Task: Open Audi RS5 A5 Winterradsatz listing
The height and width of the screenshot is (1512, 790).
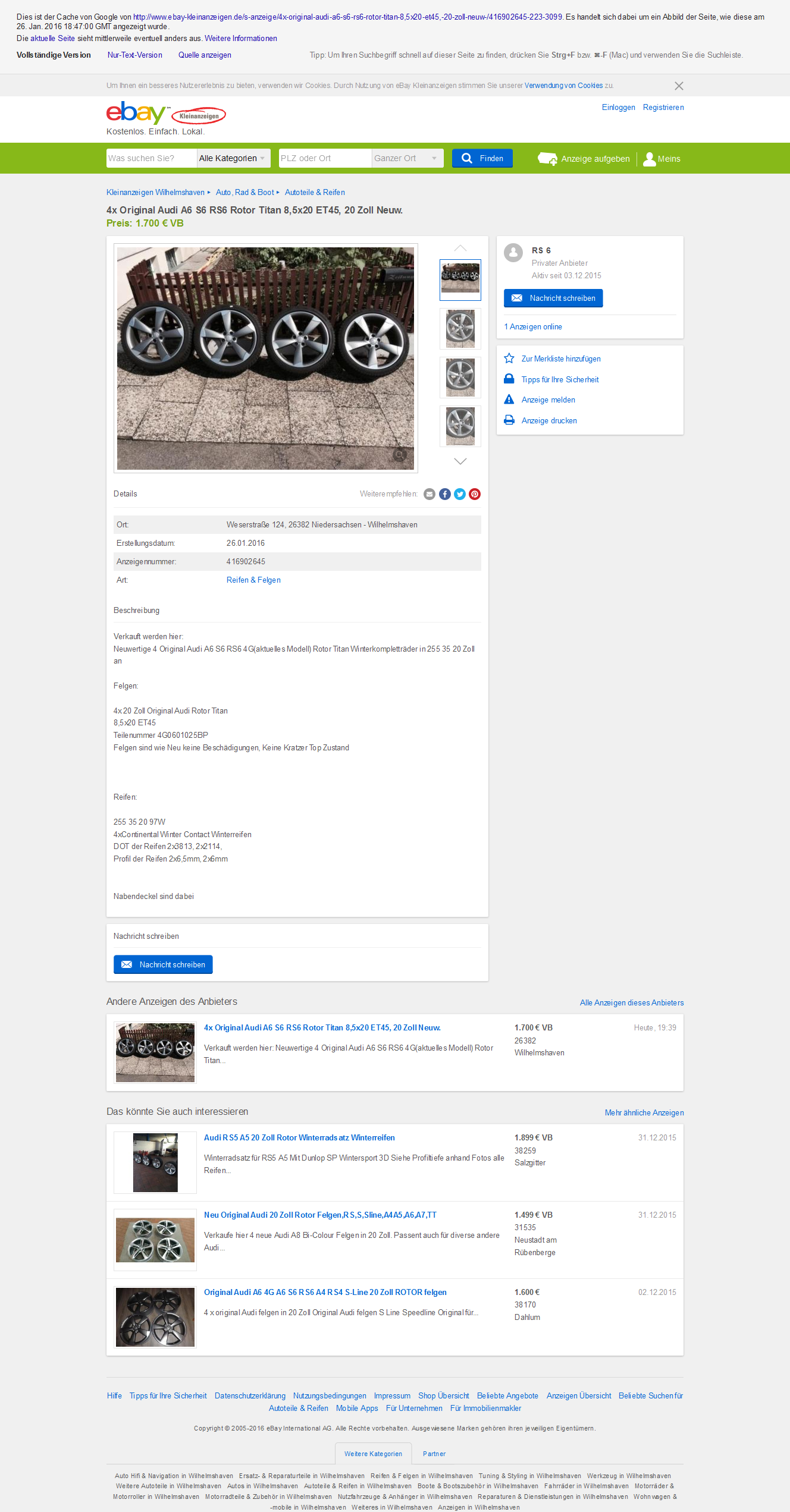Action: [x=299, y=1138]
